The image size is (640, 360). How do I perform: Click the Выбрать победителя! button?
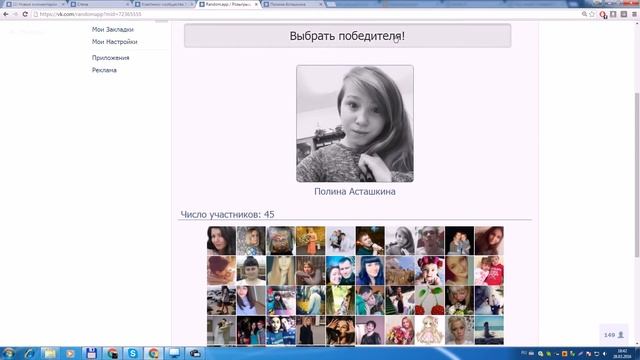coord(347,36)
